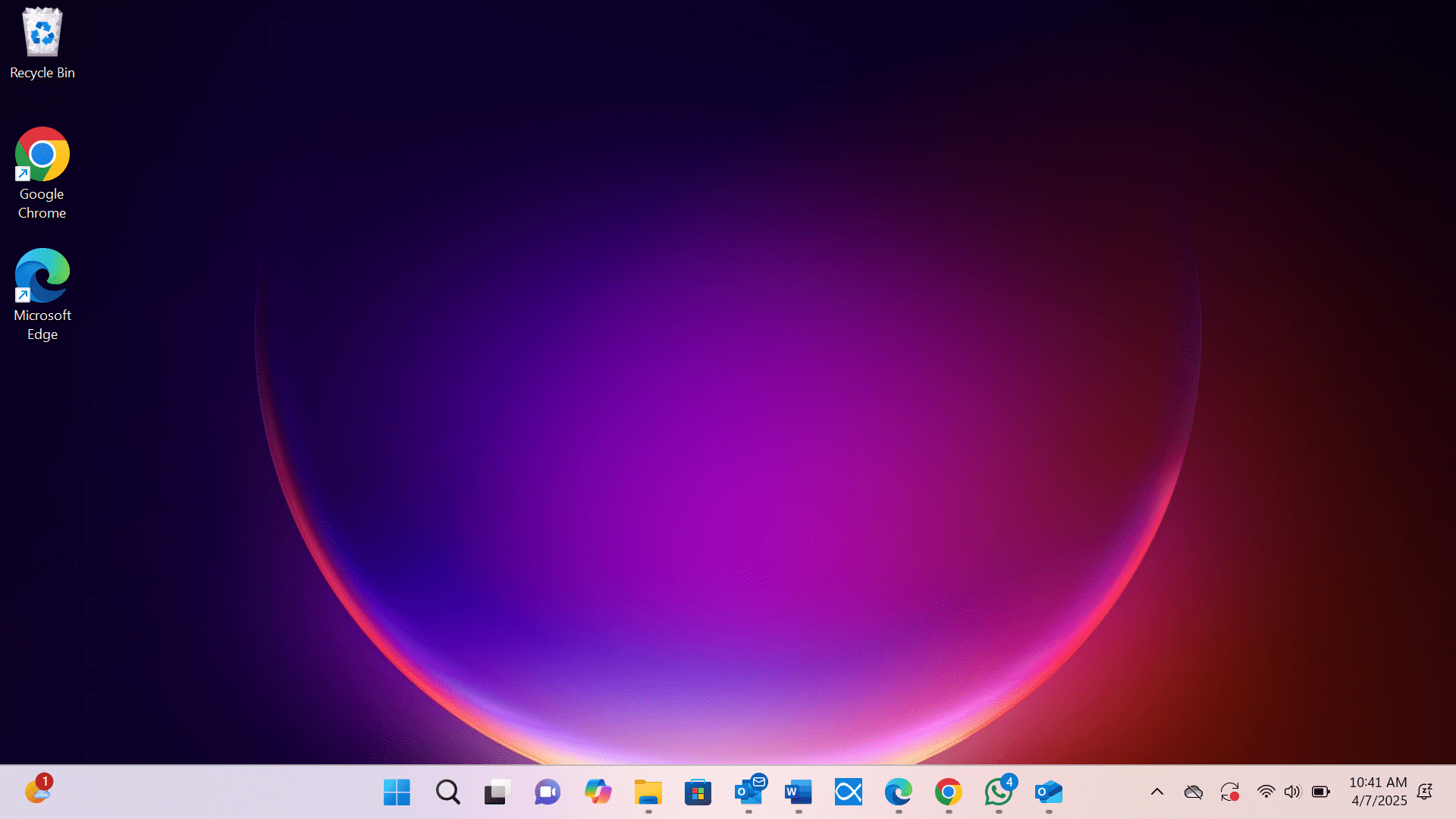This screenshot has width=1456, height=819.
Task: Open OneDrive cloud tray icon
Action: click(x=1194, y=792)
